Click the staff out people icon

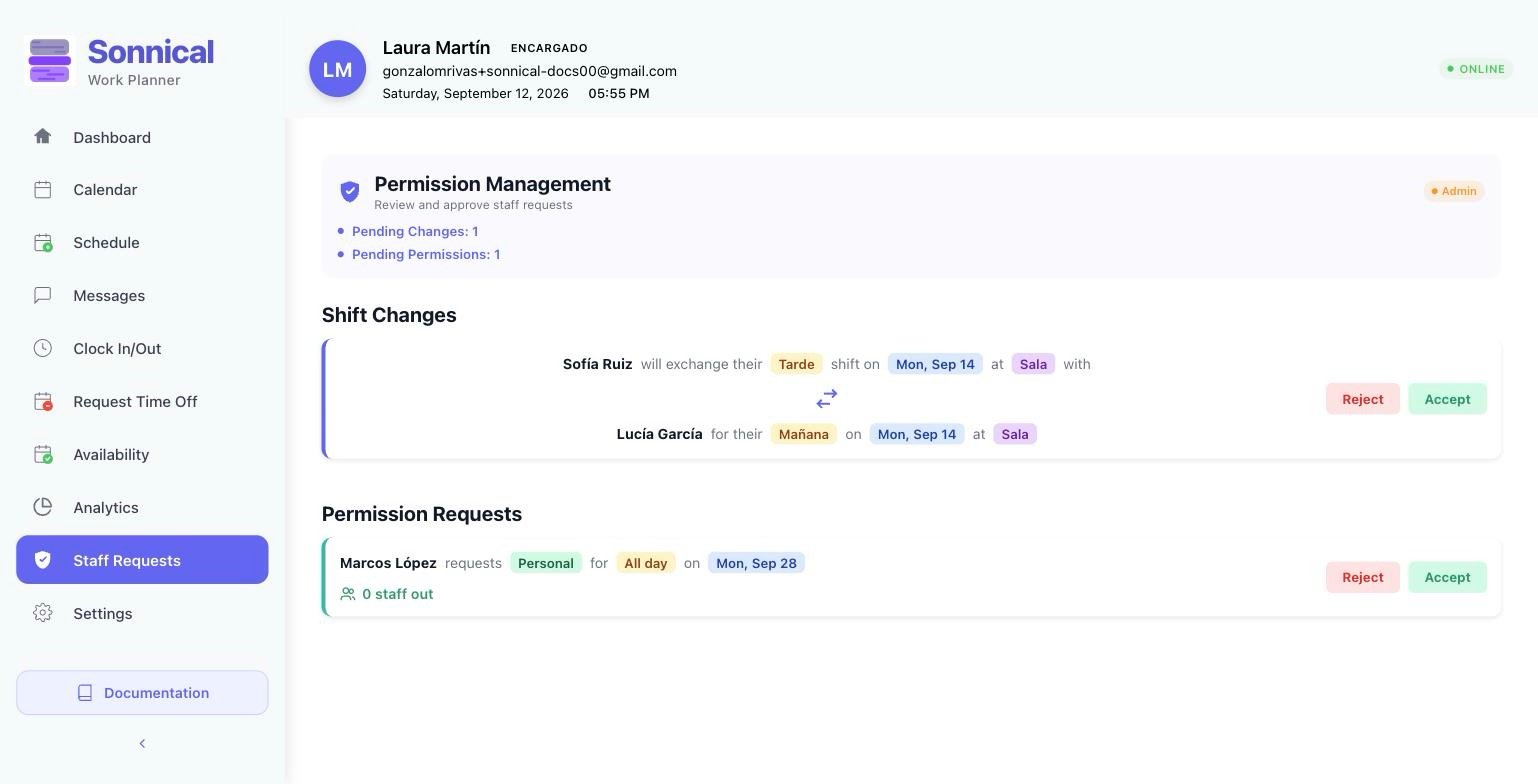click(348, 594)
